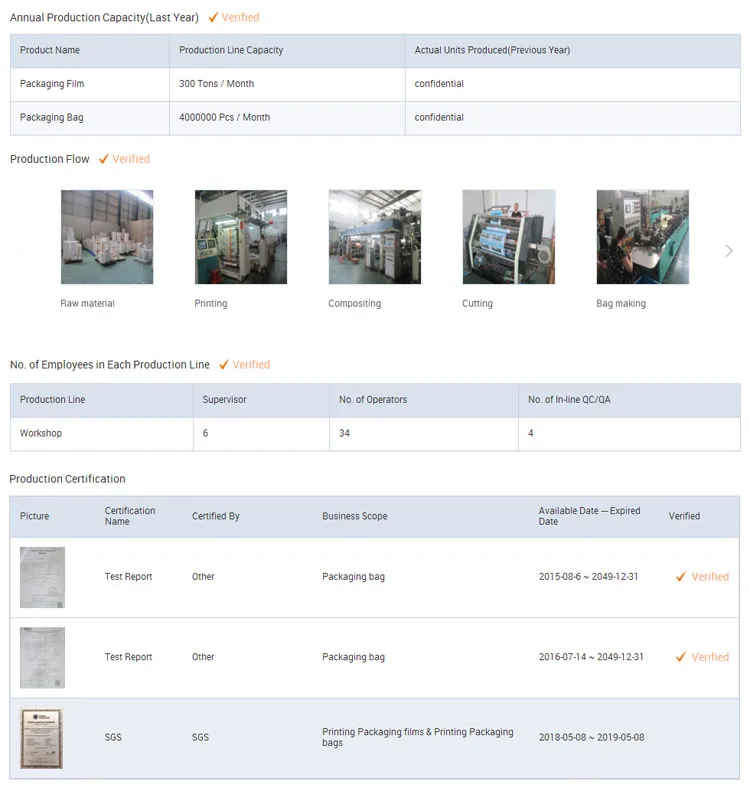This screenshot has width=750, height=800.
Task: Click 'confidential' in the Packaging Film row
Action: (439, 84)
